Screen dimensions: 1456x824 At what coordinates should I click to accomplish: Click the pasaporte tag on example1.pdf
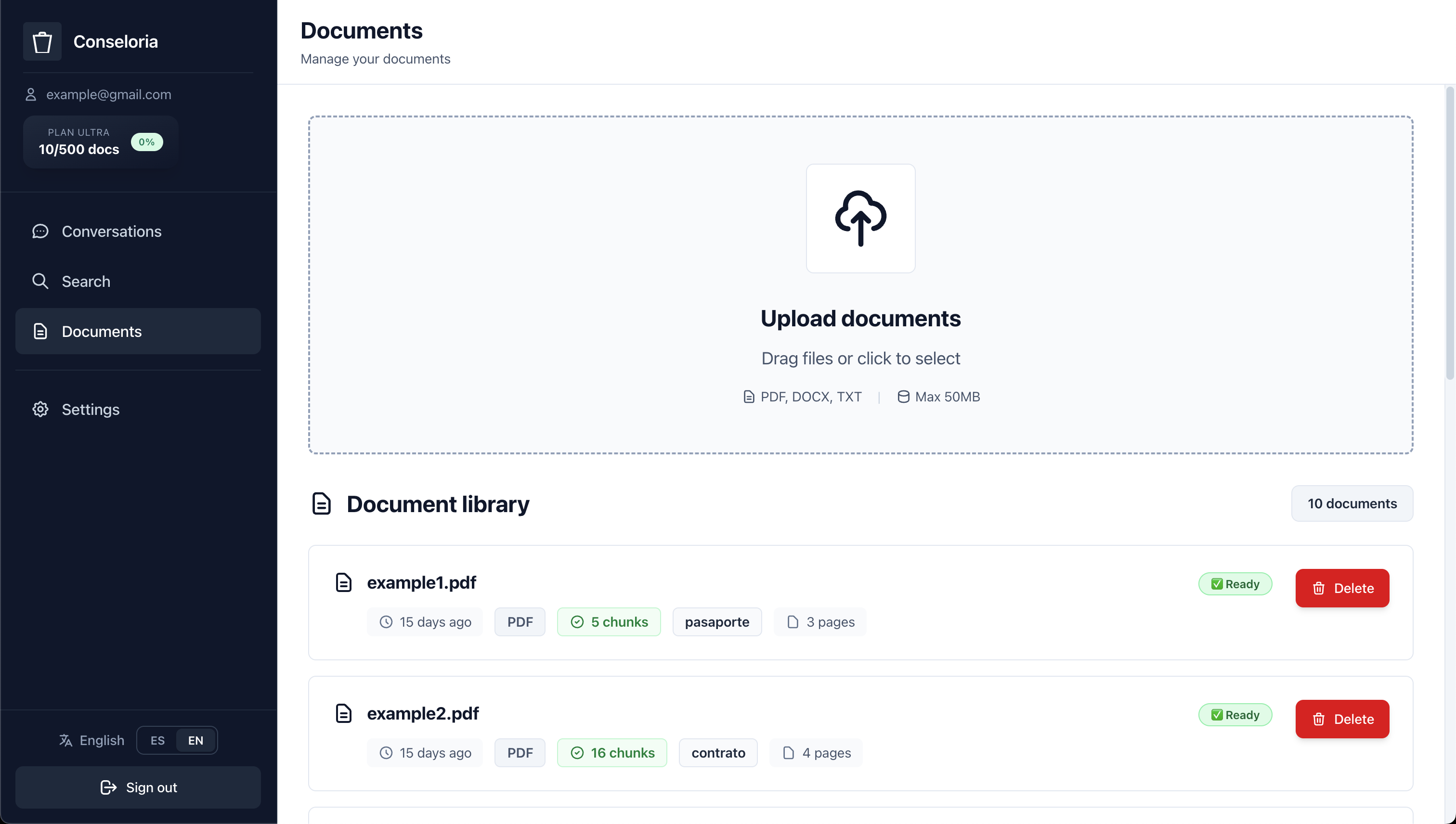tap(716, 622)
